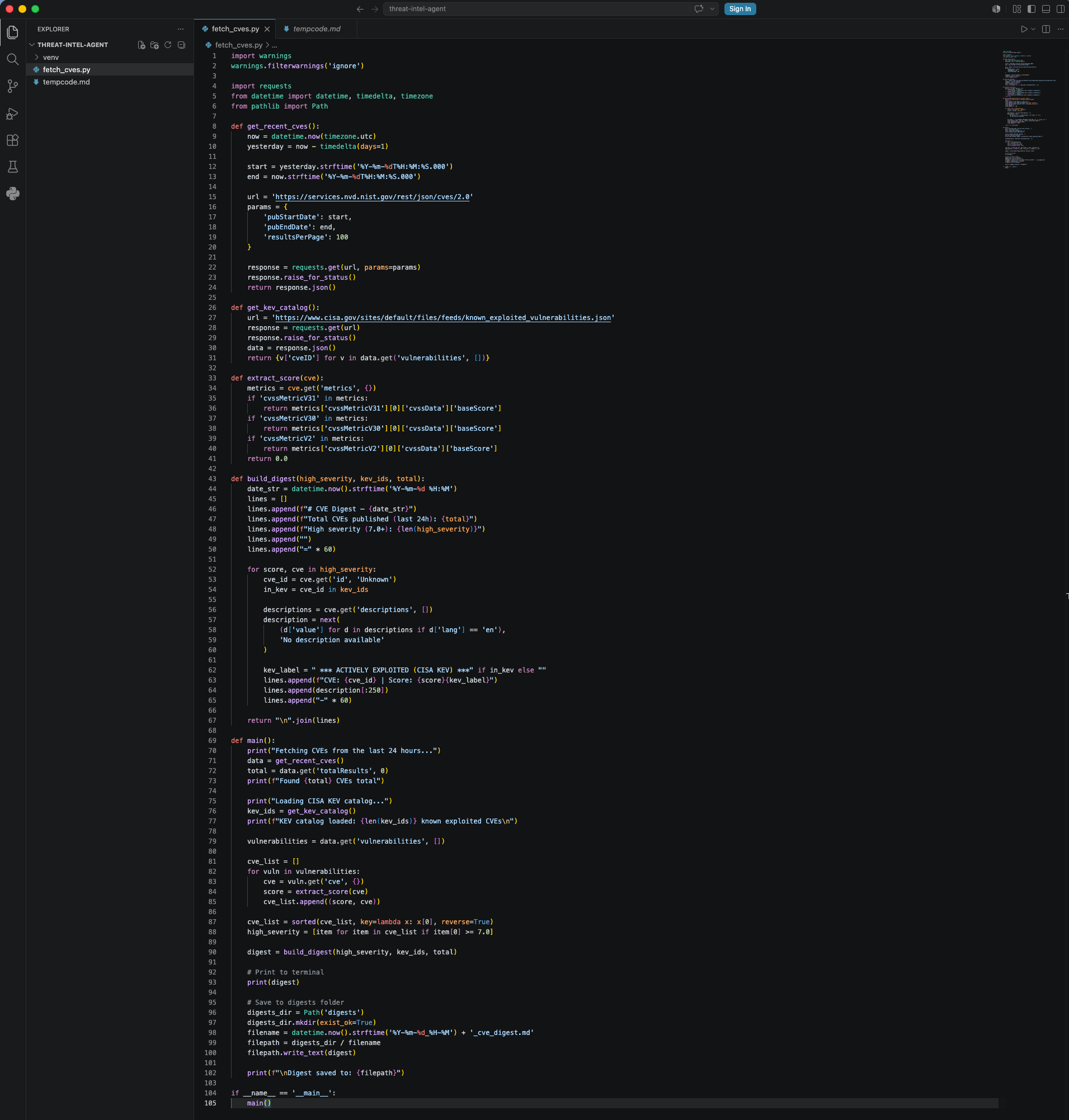Place cursor on 'def get_kev_catalog():'
Screen dimensions: 1069x1120
[275, 308]
